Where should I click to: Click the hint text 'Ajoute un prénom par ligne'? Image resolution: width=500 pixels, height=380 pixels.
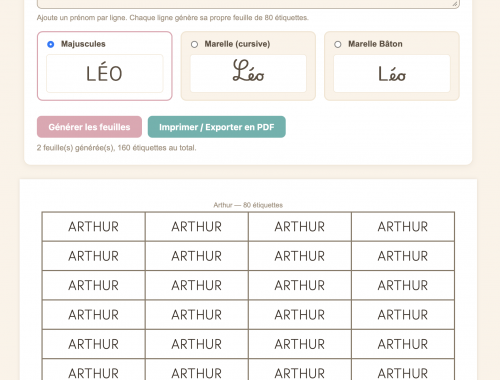tap(81, 18)
